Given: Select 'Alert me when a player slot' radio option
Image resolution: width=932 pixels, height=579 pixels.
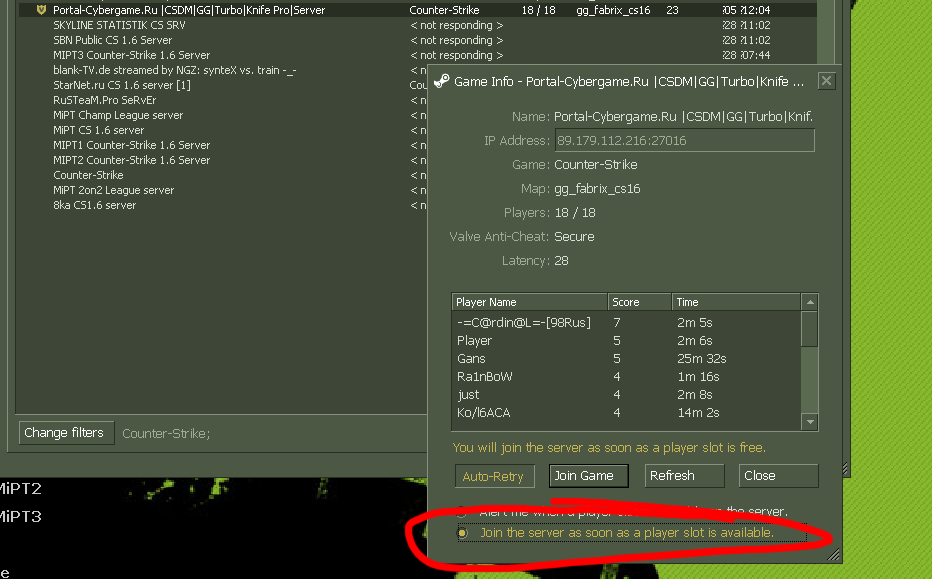Looking at the screenshot, I should (462, 511).
